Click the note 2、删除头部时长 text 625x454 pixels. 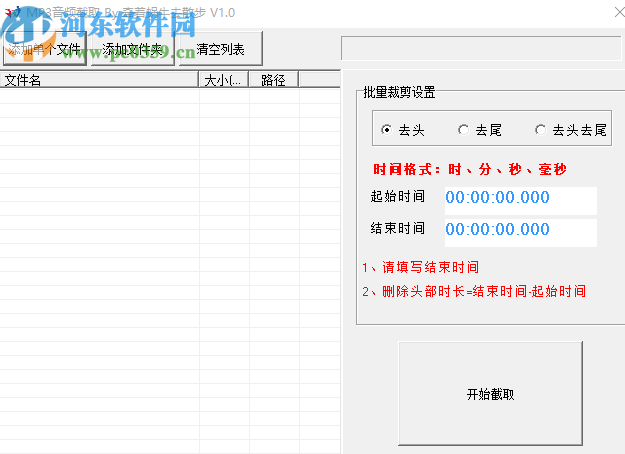tap(474, 291)
